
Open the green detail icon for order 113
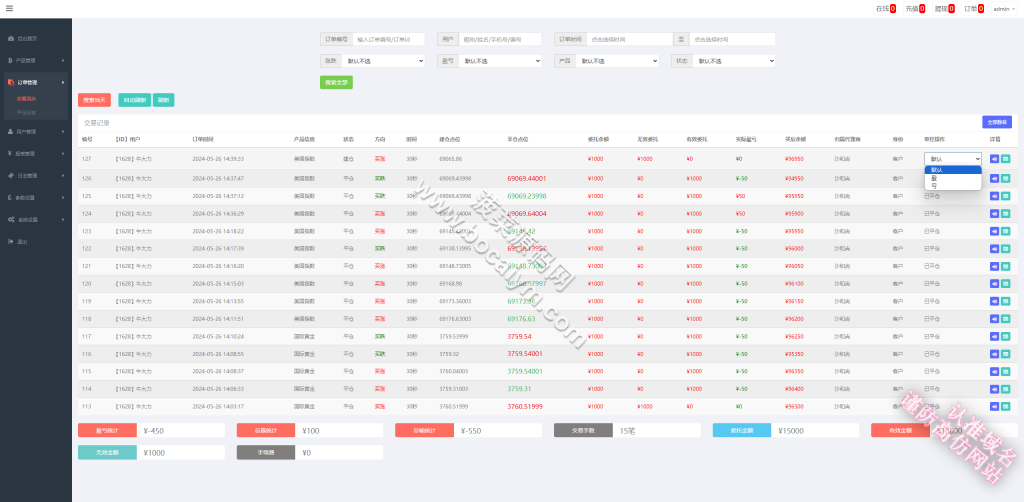[x=1005, y=406]
